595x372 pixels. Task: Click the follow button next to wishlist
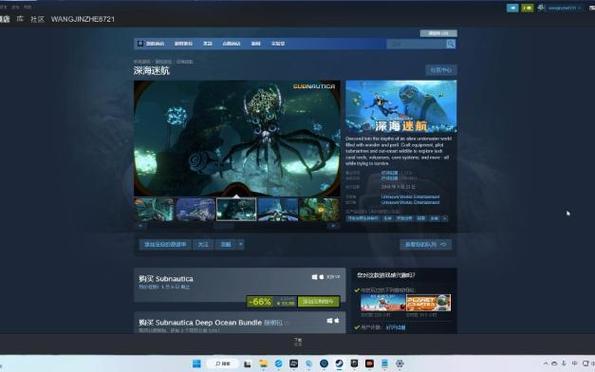pyautogui.click(x=203, y=244)
